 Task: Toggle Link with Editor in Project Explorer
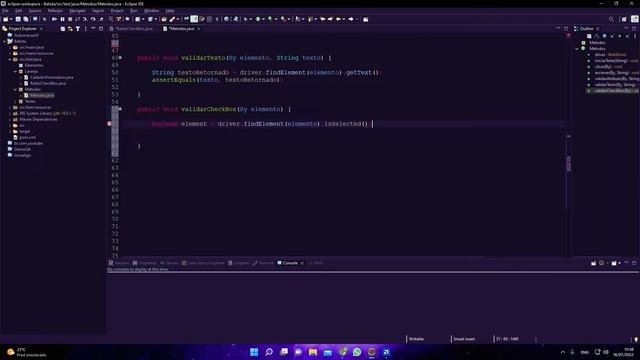point(70,29)
